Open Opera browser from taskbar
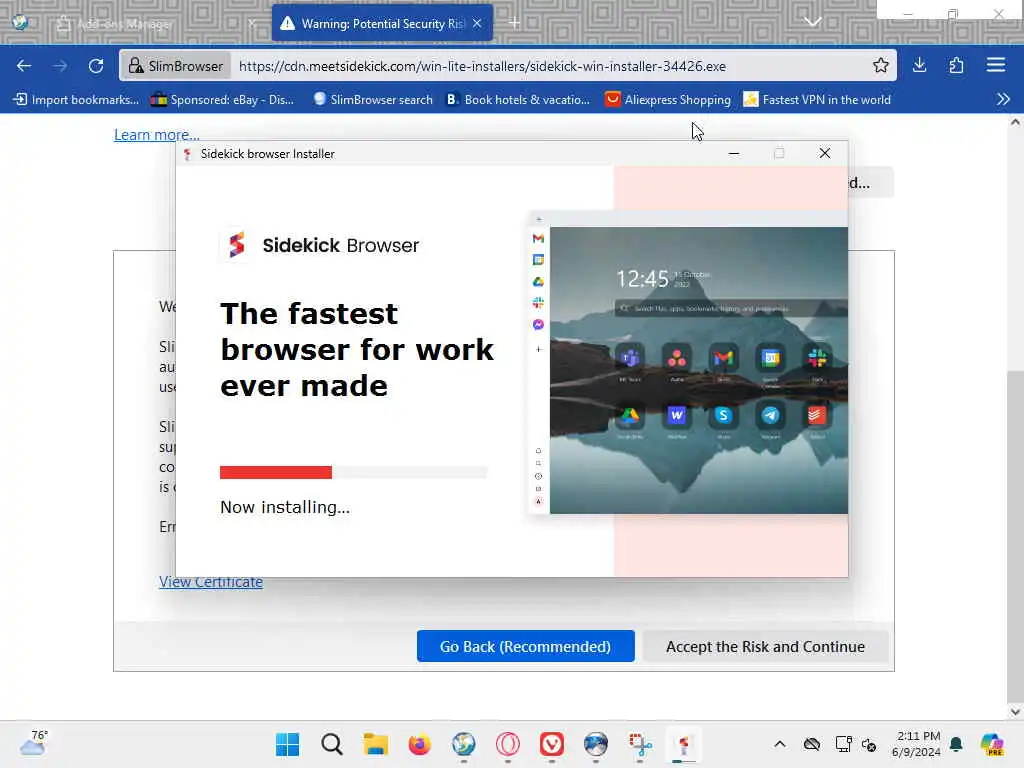 (507, 744)
